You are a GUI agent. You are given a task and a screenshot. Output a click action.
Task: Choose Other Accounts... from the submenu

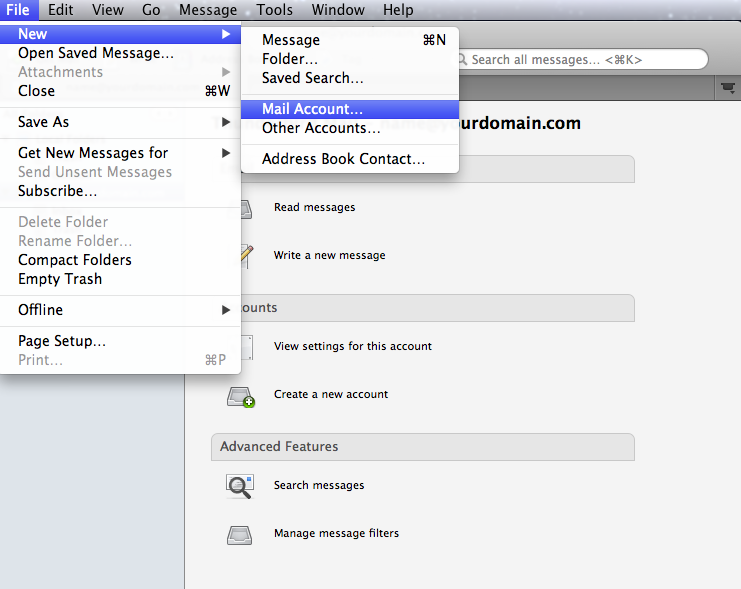pos(350,128)
